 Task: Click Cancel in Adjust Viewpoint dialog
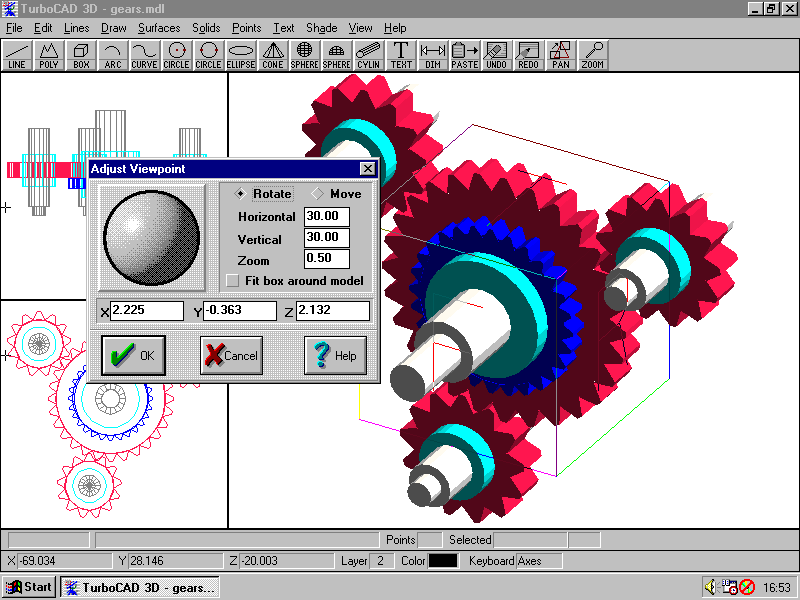(231, 355)
